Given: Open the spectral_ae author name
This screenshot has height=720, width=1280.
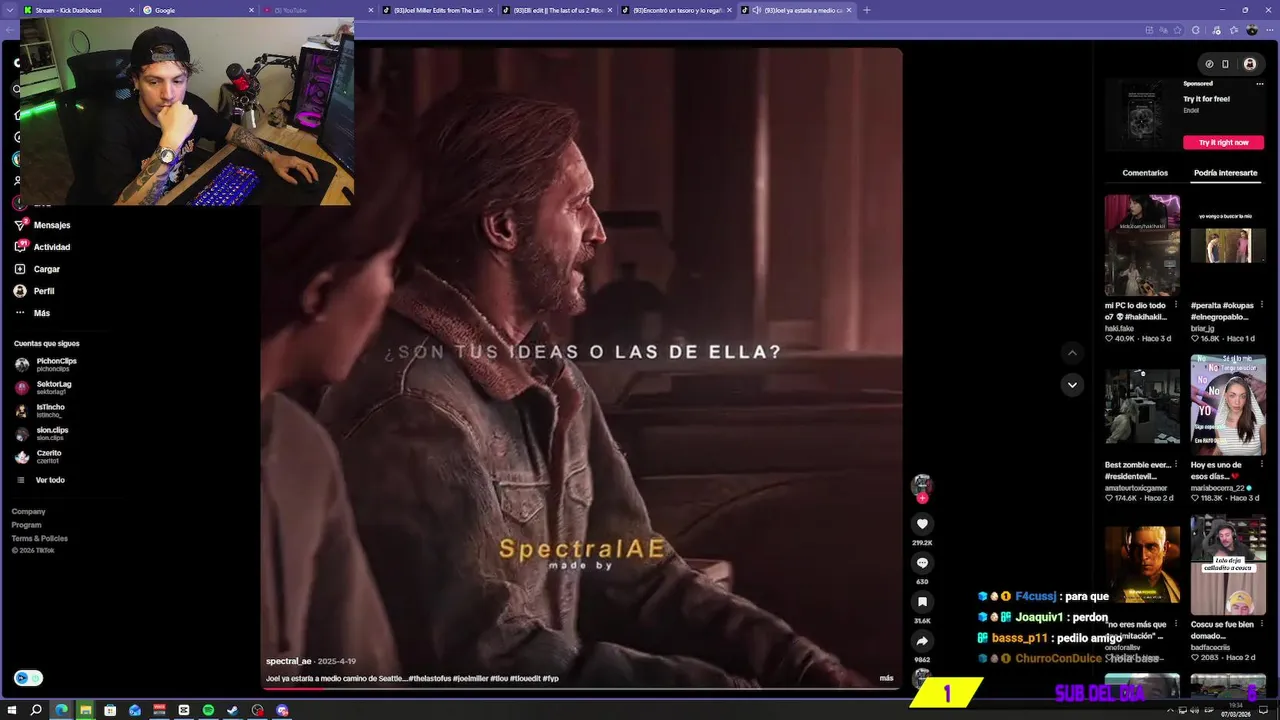Looking at the screenshot, I should (x=289, y=661).
